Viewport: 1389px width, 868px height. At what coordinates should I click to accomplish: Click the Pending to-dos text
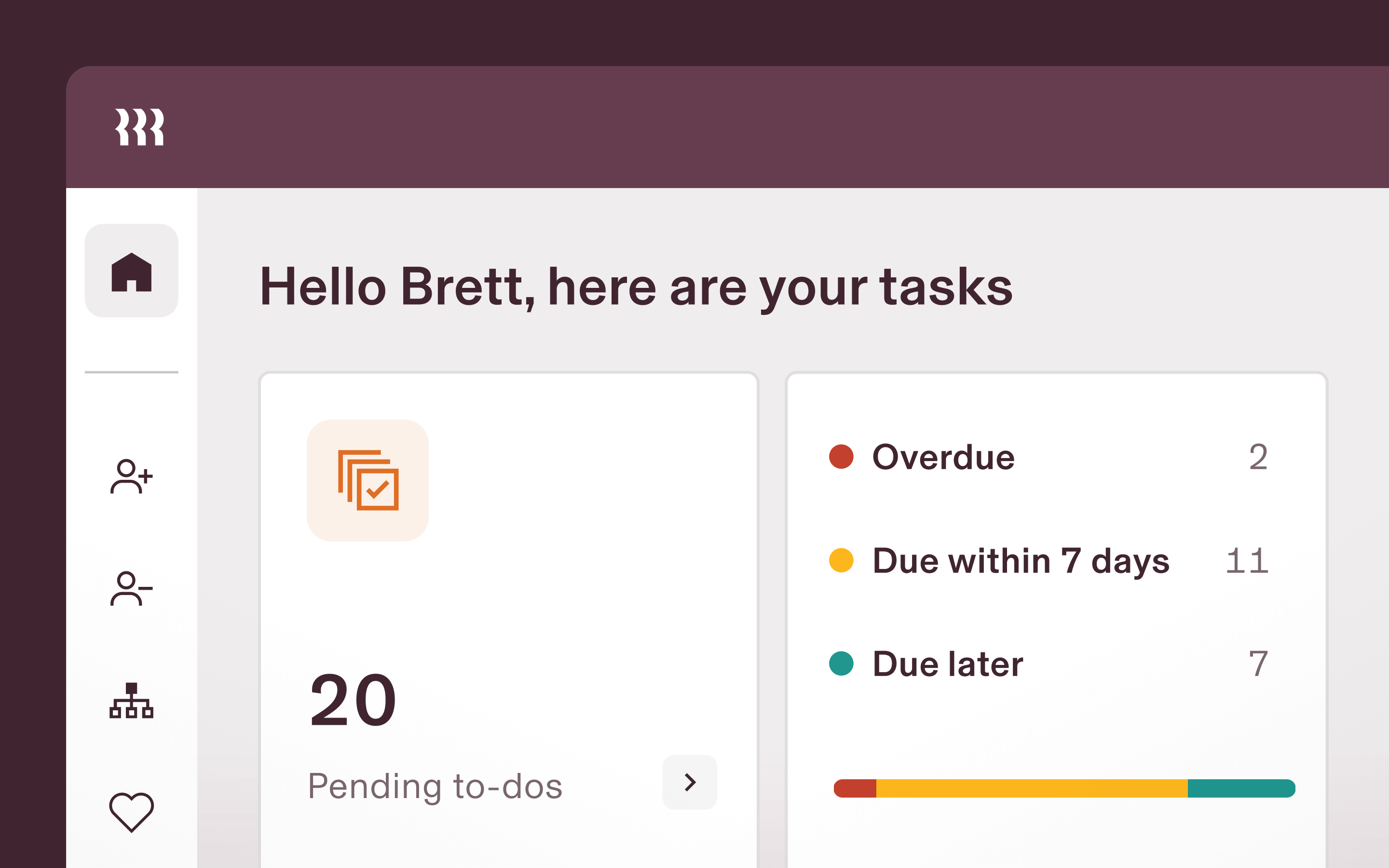pos(435,787)
